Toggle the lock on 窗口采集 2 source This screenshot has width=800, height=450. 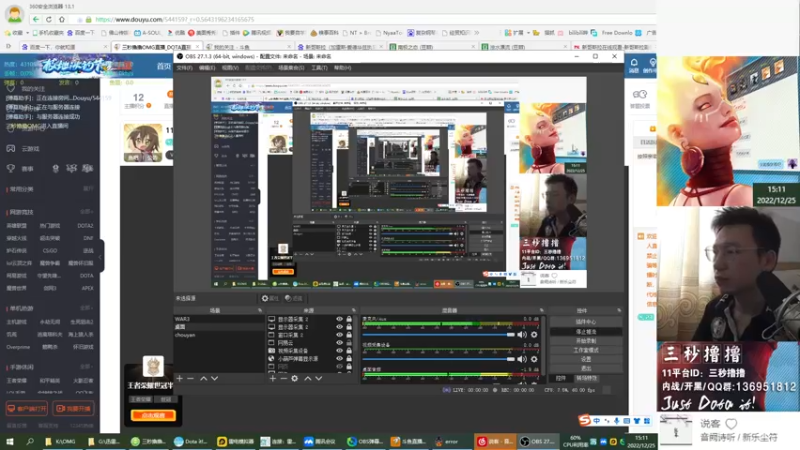tap(349, 335)
